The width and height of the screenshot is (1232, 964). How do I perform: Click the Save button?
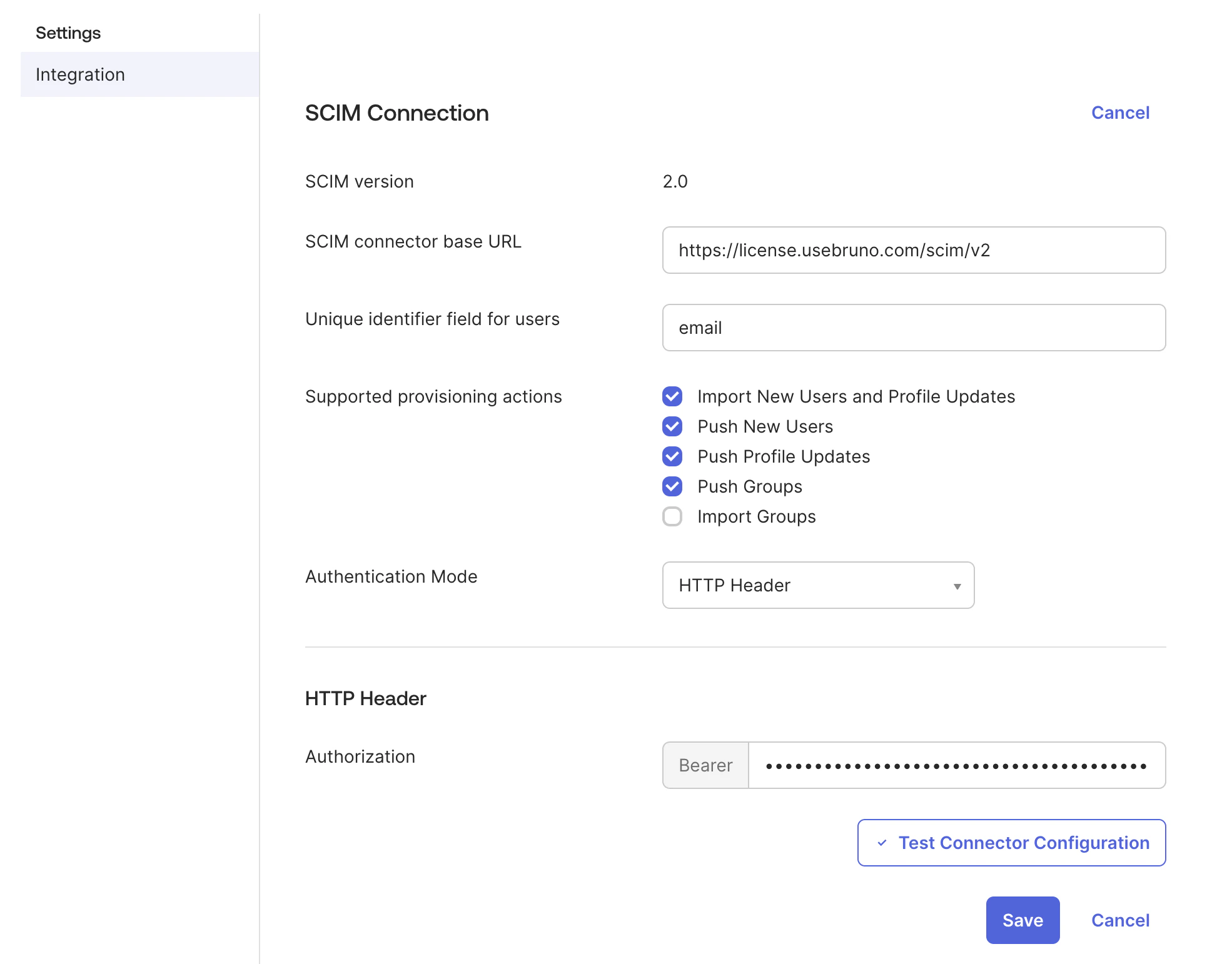tap(1022, 920)
